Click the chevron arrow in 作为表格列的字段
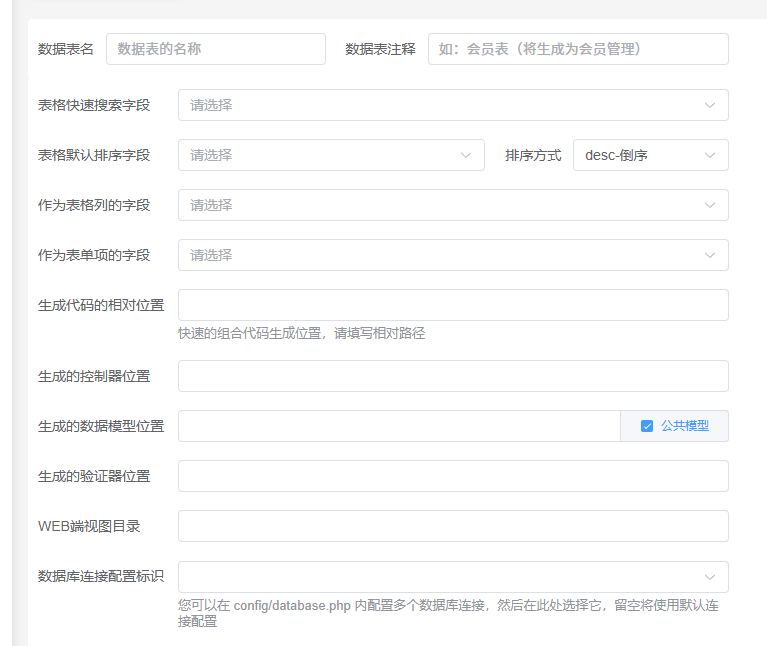The height and width of the screenshot is (646, 767). pyautogui.click(x=710, y=205)
